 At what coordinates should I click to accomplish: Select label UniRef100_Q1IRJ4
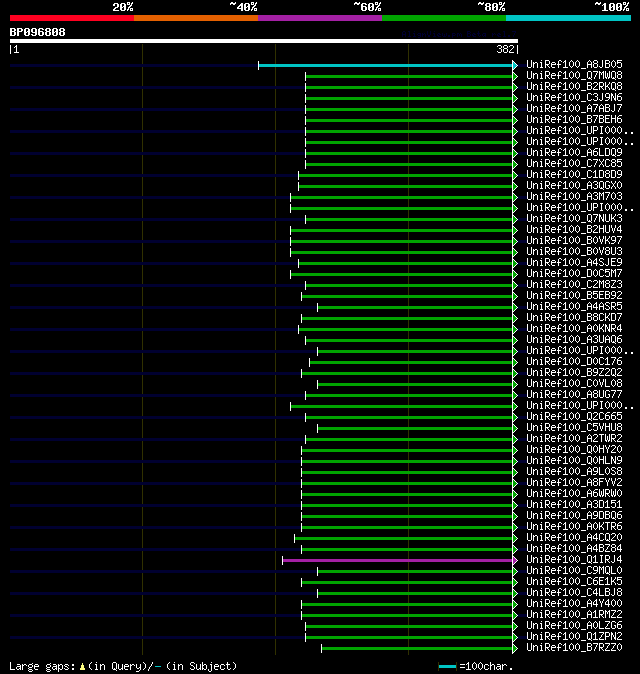(574, 560)
